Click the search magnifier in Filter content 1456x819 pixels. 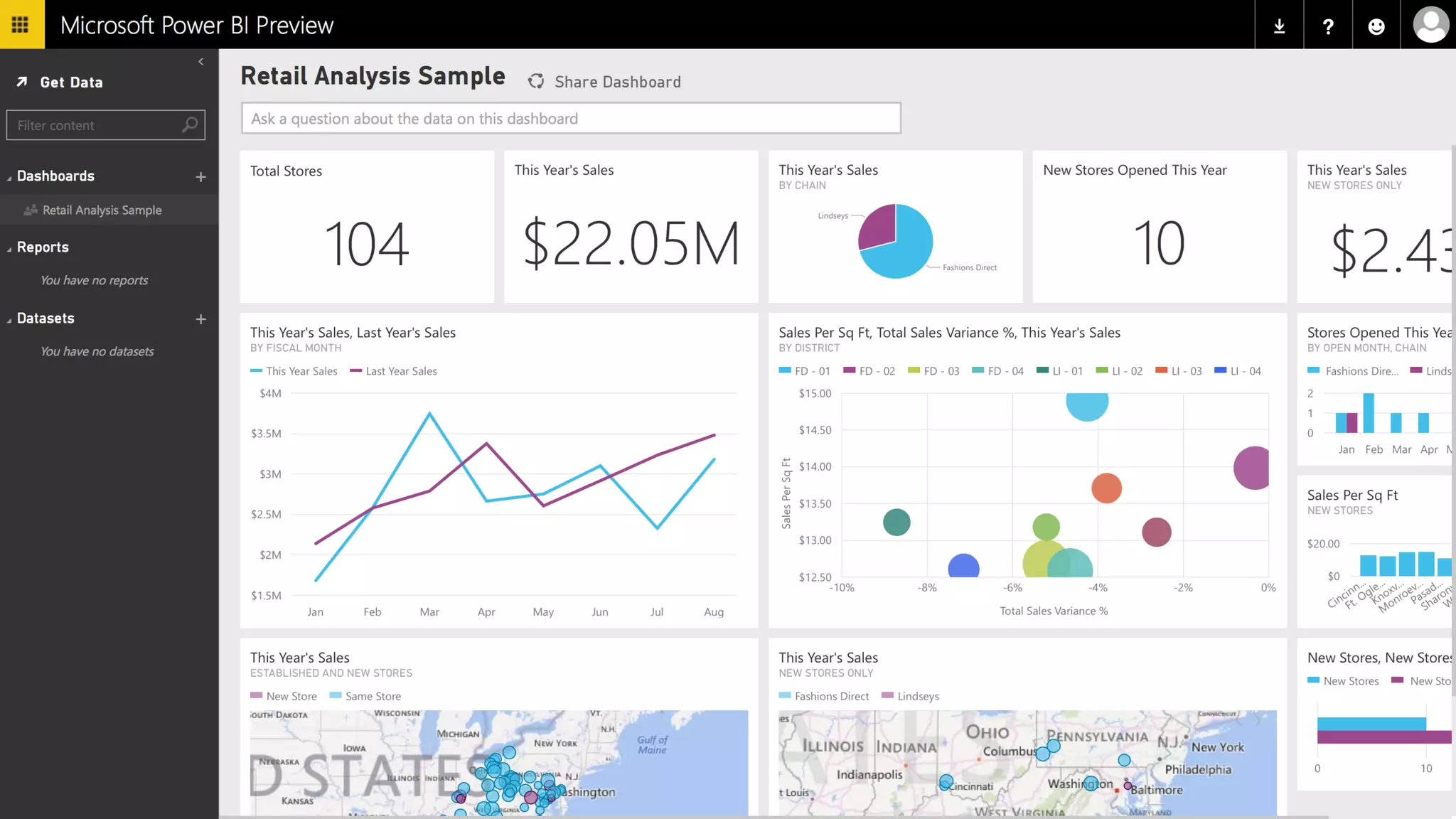(190, 125)
